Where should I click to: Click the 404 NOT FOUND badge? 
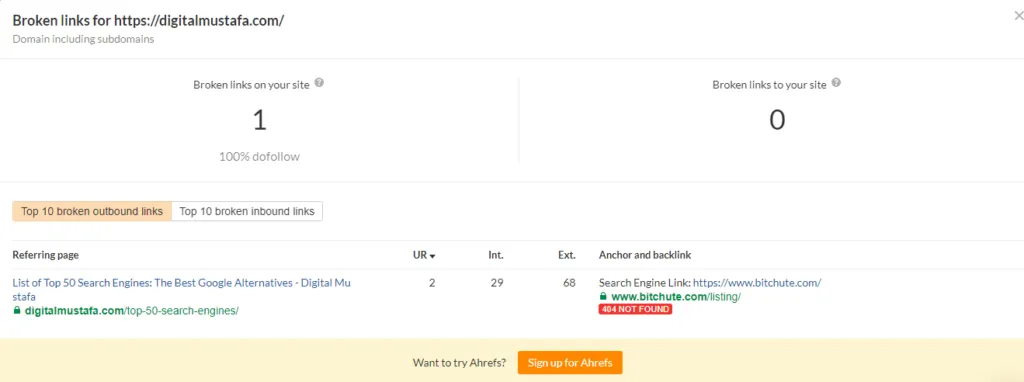(x=635, y=309)
